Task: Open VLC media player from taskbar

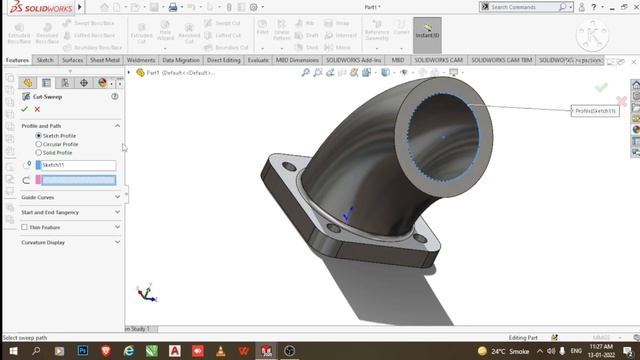Action: (x=221, y=351)
